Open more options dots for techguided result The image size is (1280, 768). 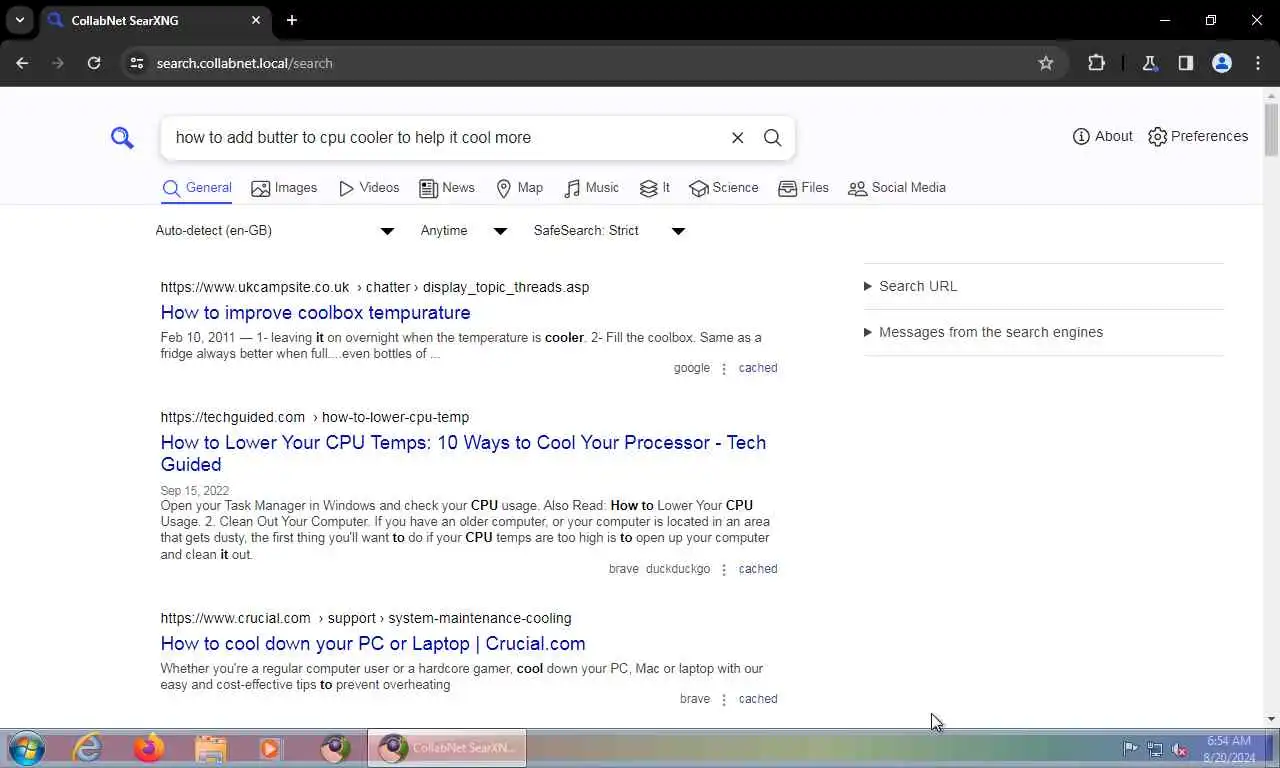click(724, 570)
